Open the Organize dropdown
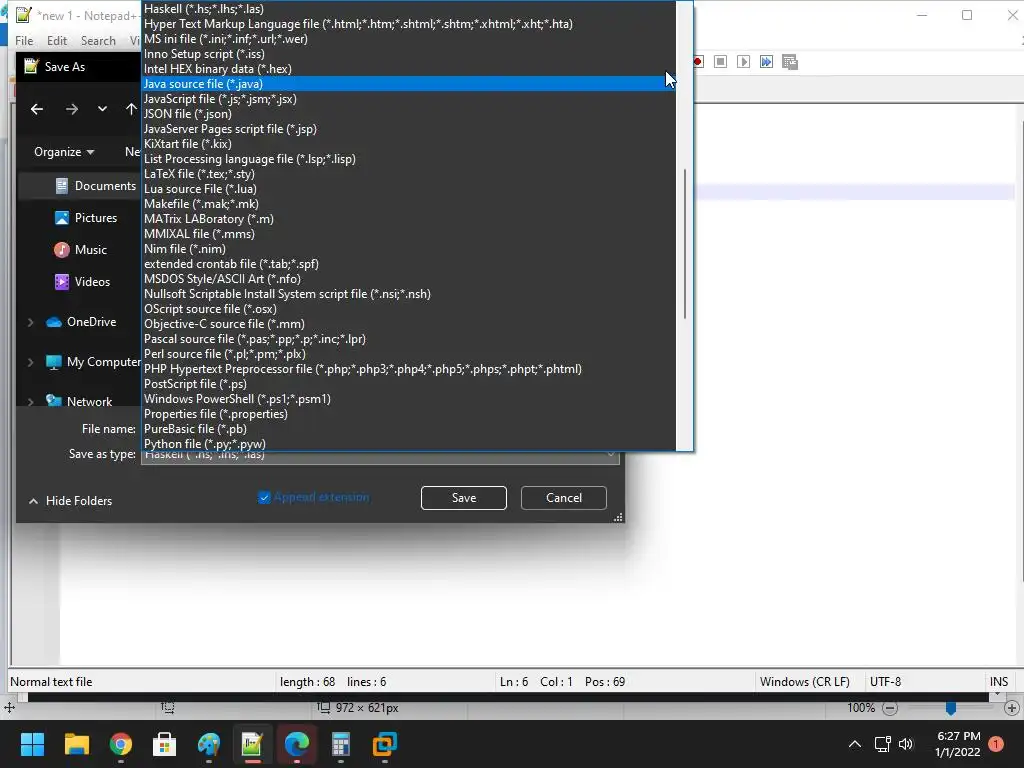Viewport: 1024px width, 768px height. click(x=64, y=152)
